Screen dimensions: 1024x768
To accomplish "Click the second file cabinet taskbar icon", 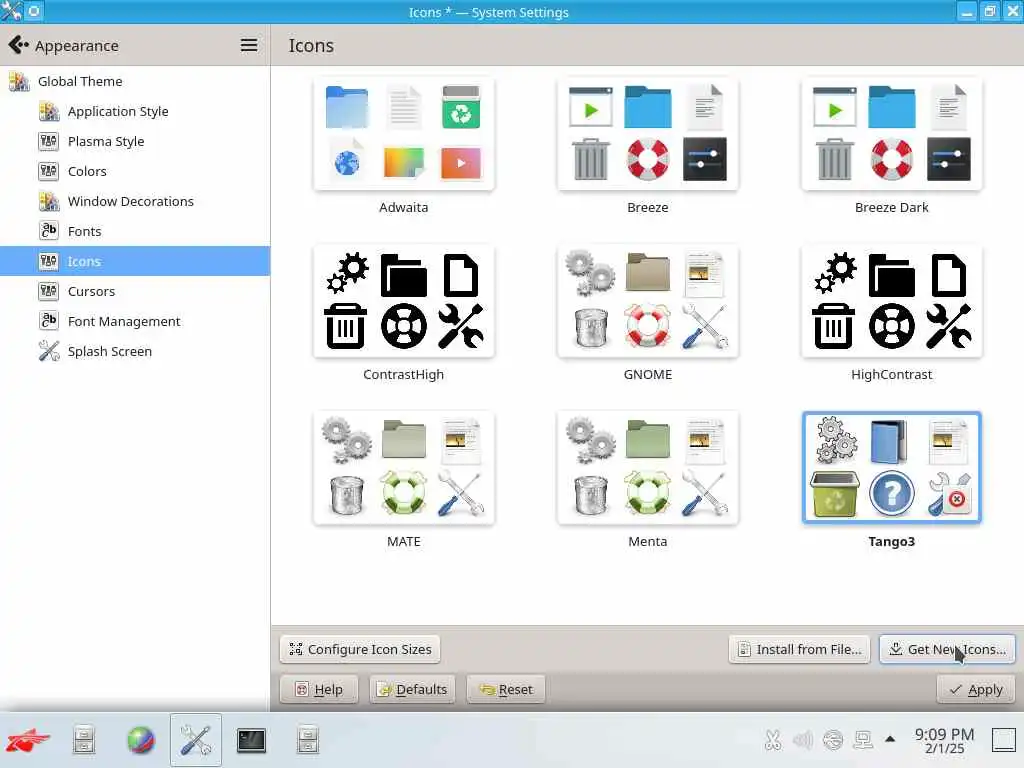I will point(308,740).
